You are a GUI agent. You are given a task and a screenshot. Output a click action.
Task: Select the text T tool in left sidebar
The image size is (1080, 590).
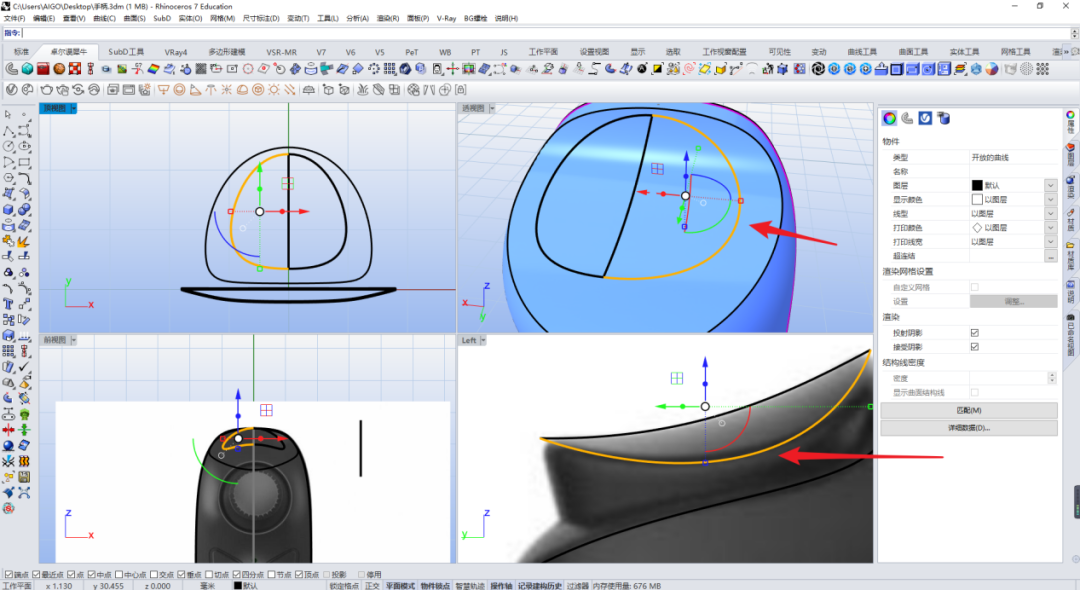point(8,304)
